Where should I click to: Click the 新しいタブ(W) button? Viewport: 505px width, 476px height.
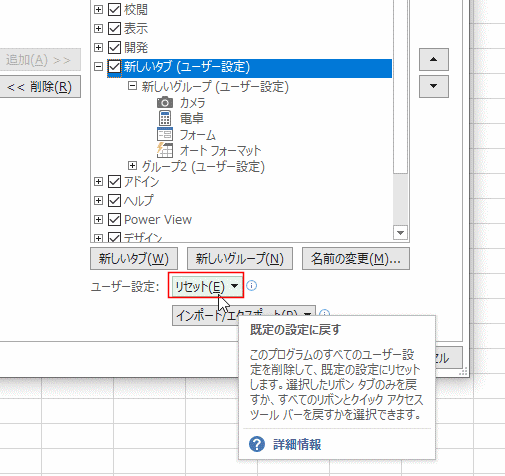point(134,258)
